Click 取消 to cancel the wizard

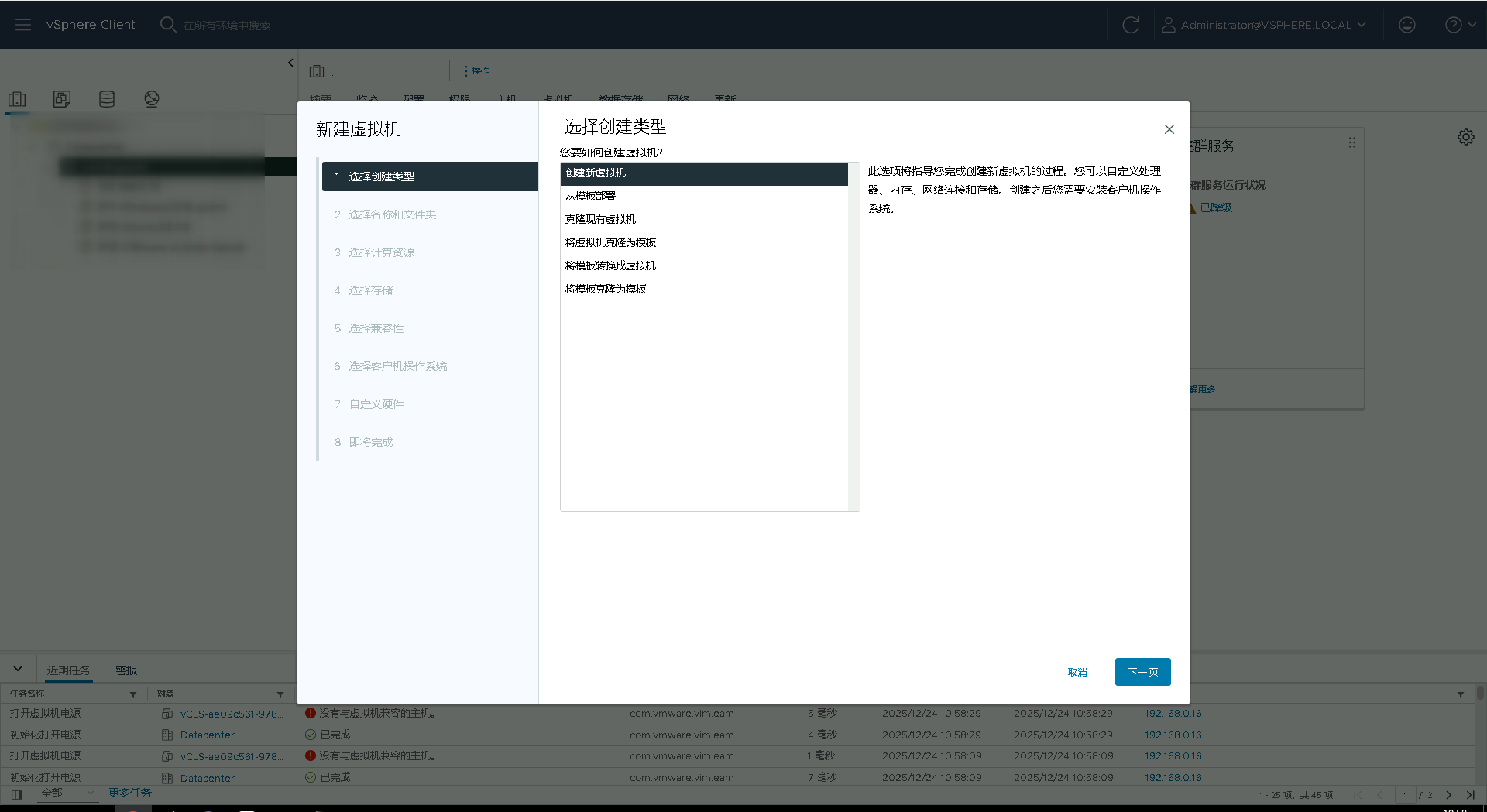pos(1077,672)
